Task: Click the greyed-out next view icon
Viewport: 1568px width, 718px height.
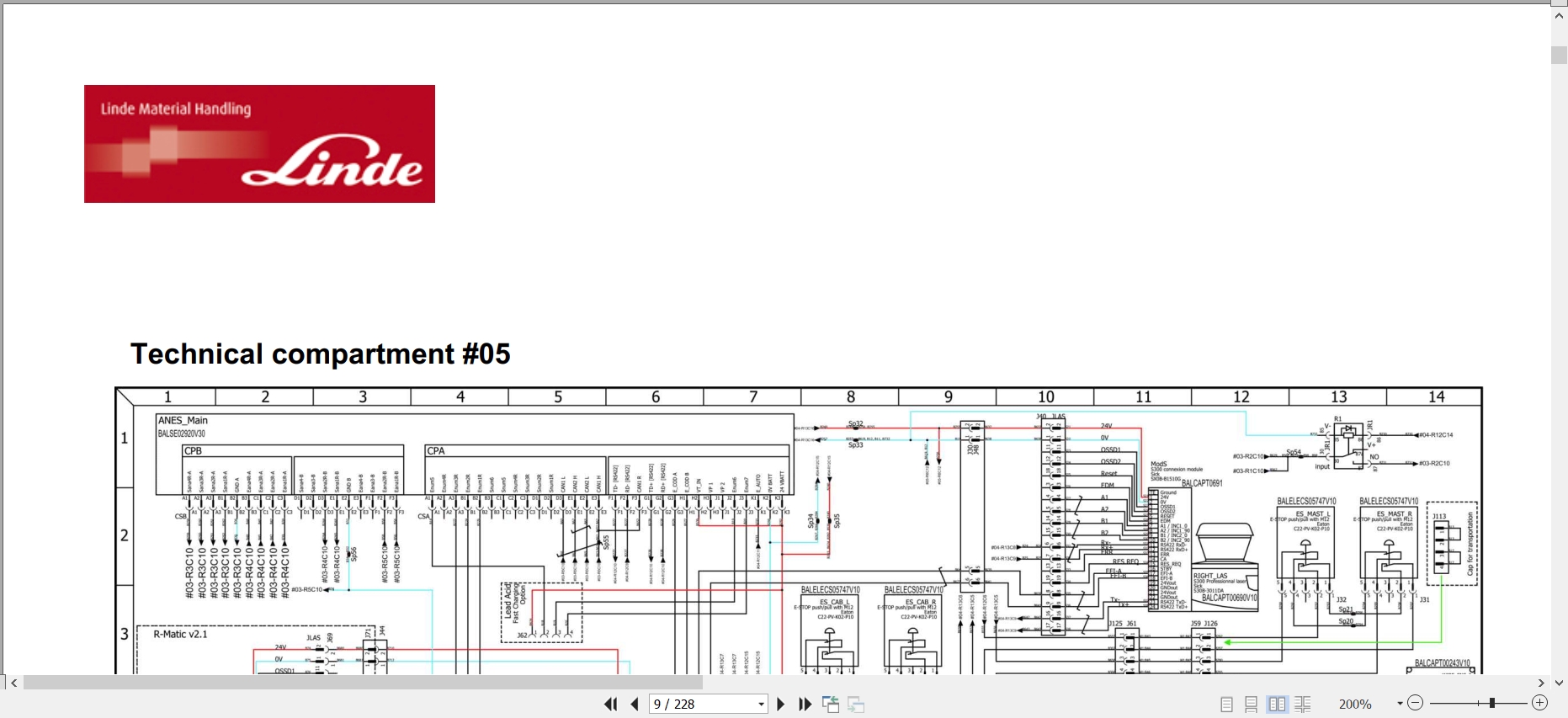Action: coord(856,704)
